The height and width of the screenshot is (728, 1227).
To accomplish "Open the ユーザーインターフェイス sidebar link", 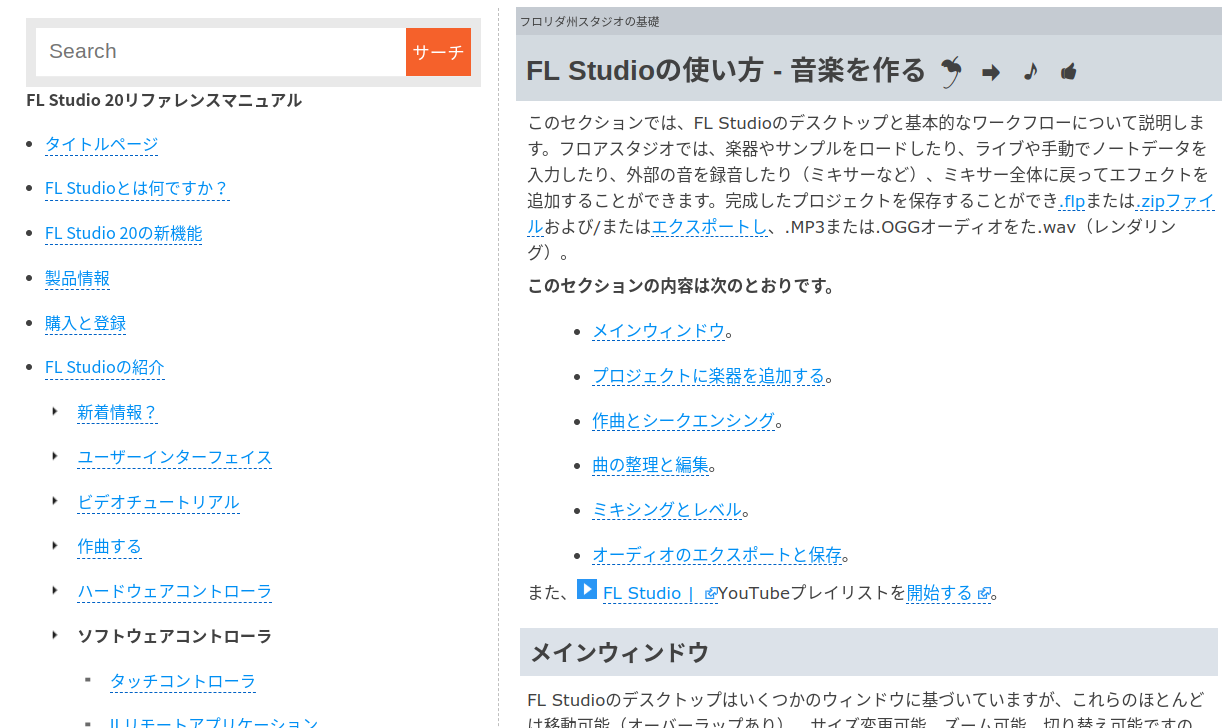I will [x=174, y=457].
